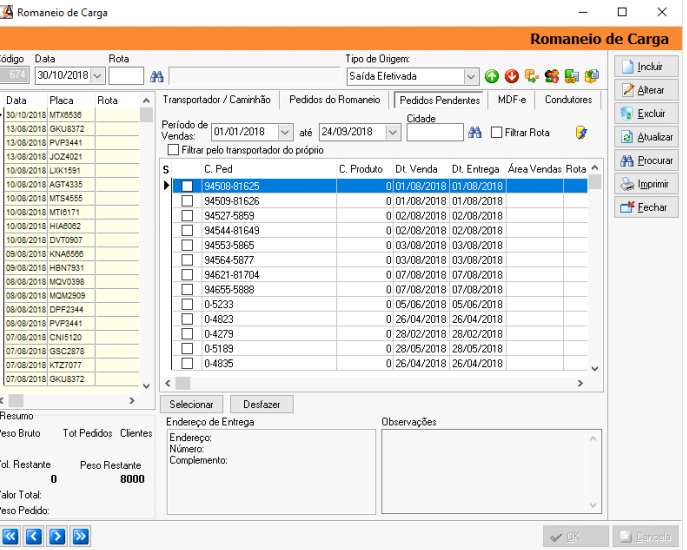Select order cell 0-4835
This screenshot has height=550, width=687.
[269, 363]
